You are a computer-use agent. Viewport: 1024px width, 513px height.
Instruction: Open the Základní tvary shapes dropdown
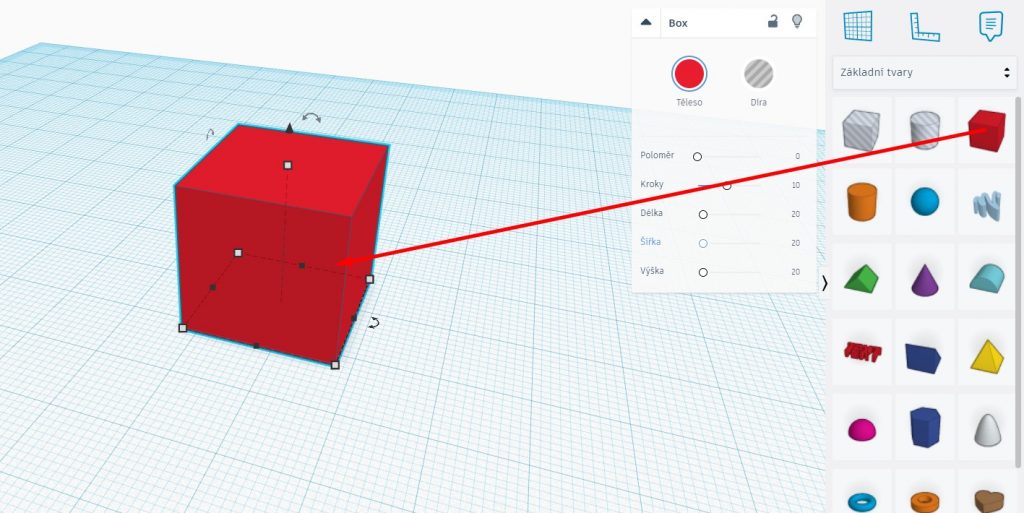click(x=925, y=73)
